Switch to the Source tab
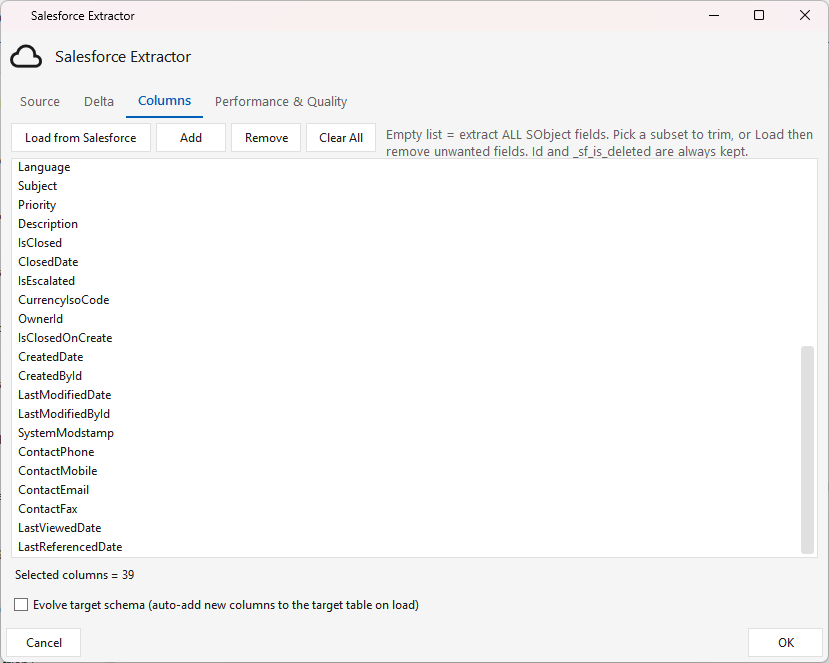 40,102
